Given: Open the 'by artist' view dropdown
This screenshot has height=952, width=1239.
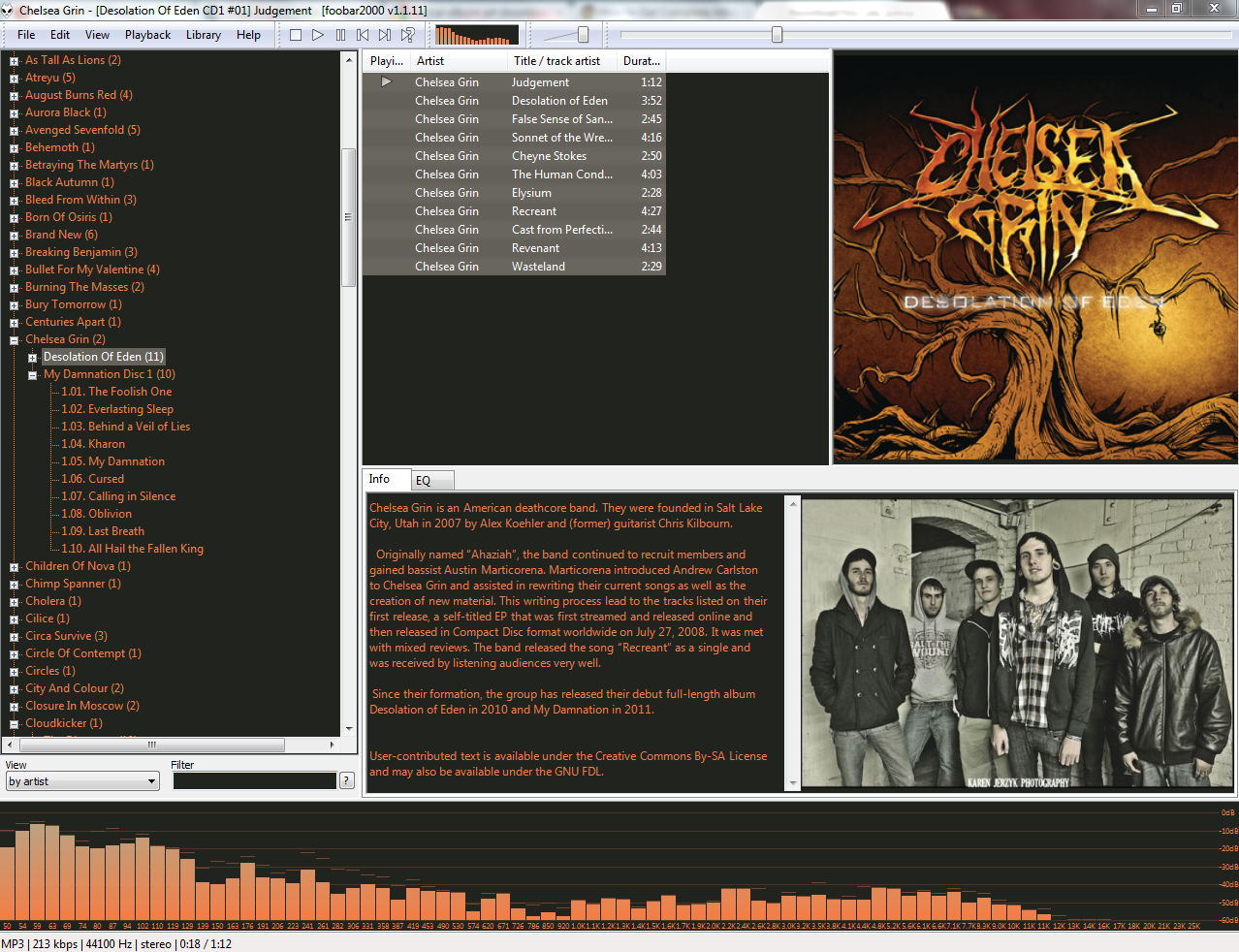Looking at the screenshot, I should click(82, 781).
